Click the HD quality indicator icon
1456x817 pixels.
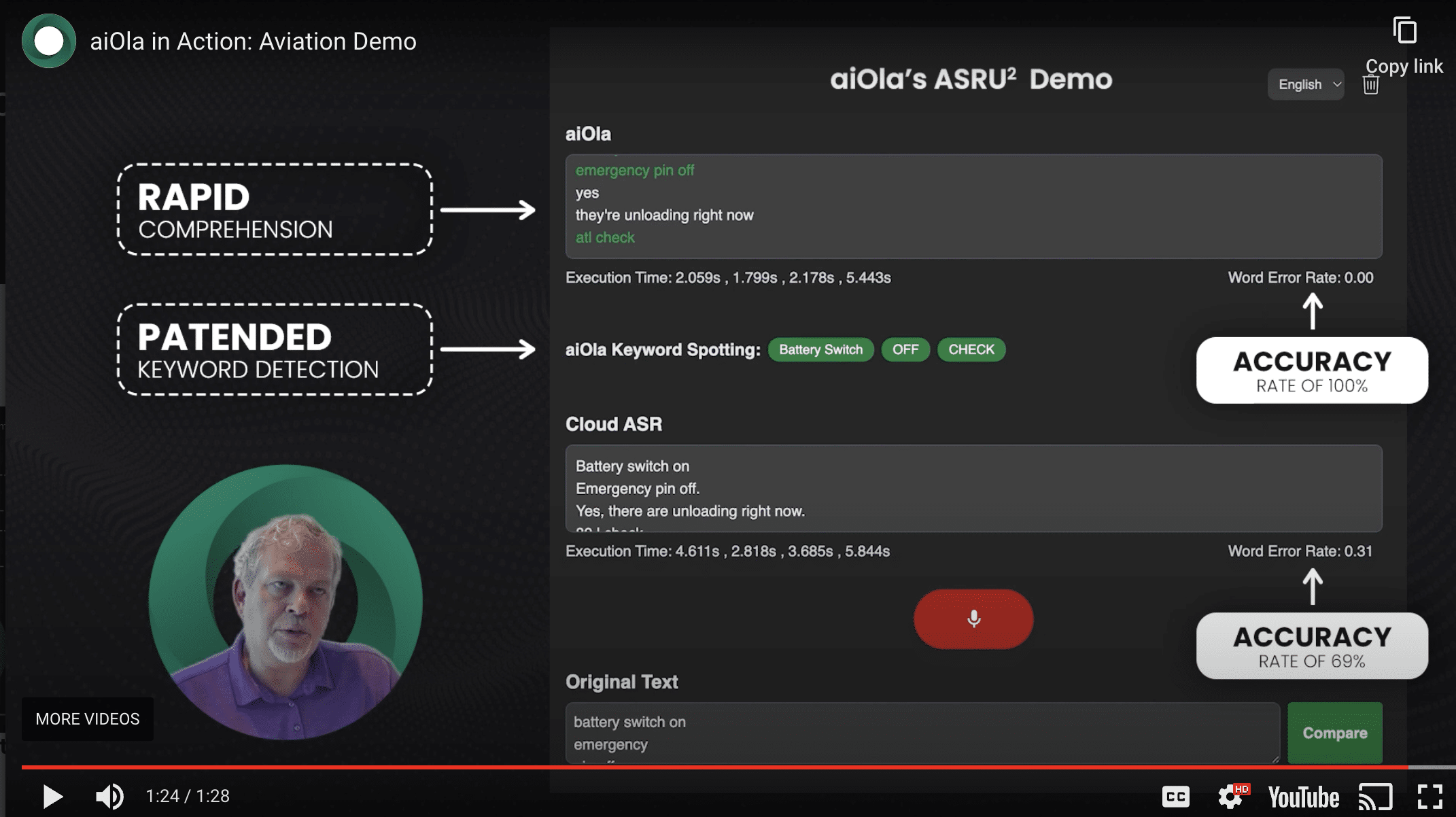tap(1242, 790)
